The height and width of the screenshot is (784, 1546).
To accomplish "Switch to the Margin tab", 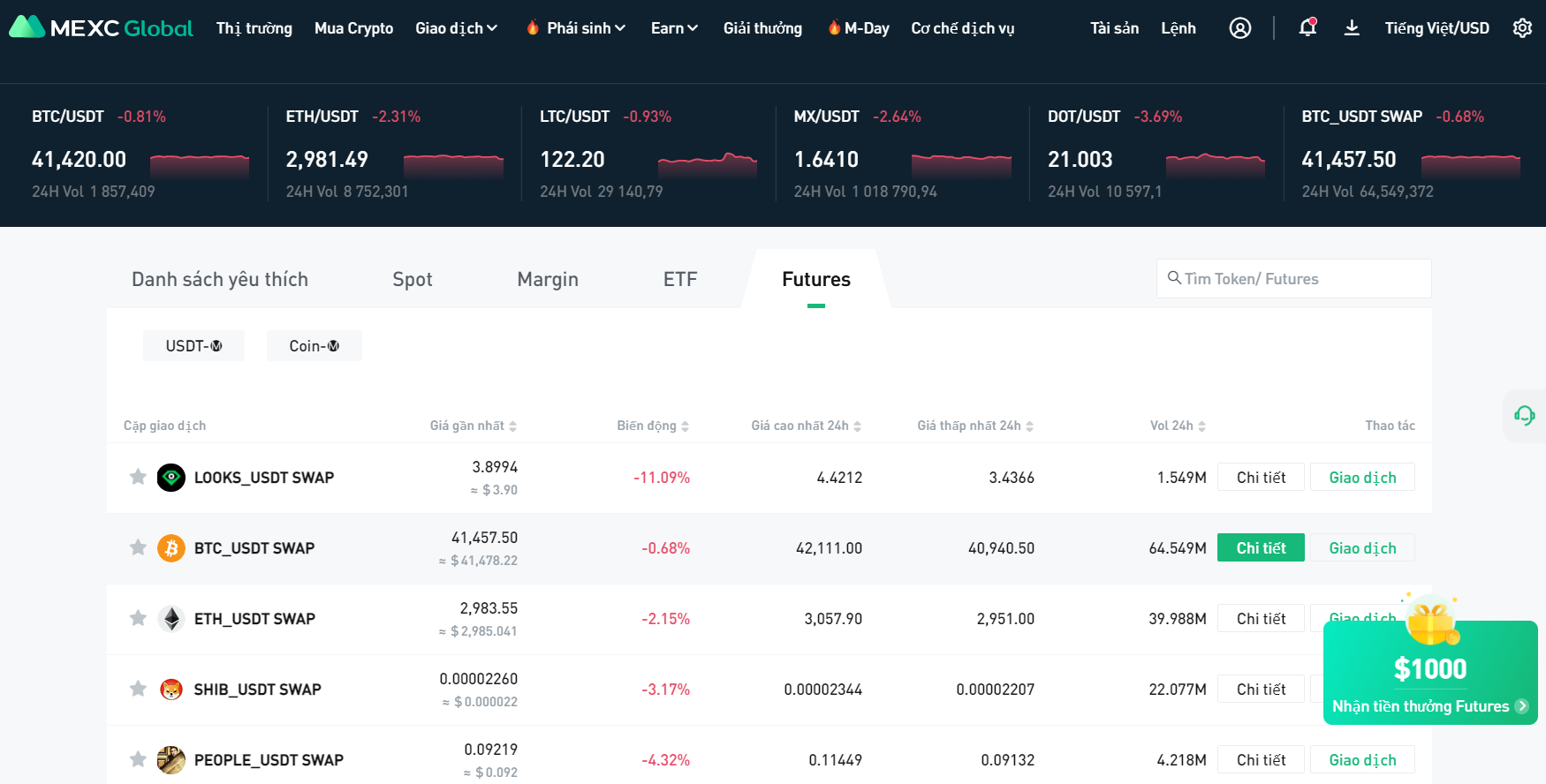I will click(x=548, y=280).
